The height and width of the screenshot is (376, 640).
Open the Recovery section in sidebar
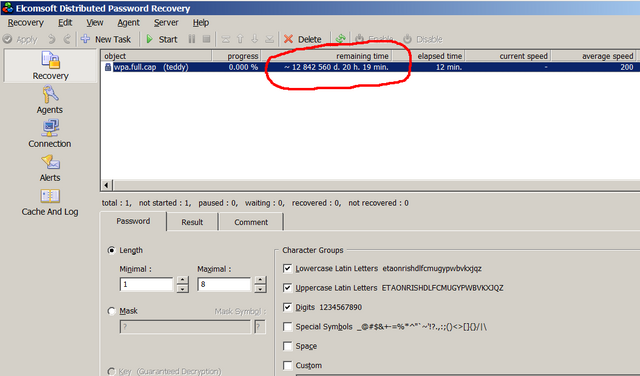point(50,65)
